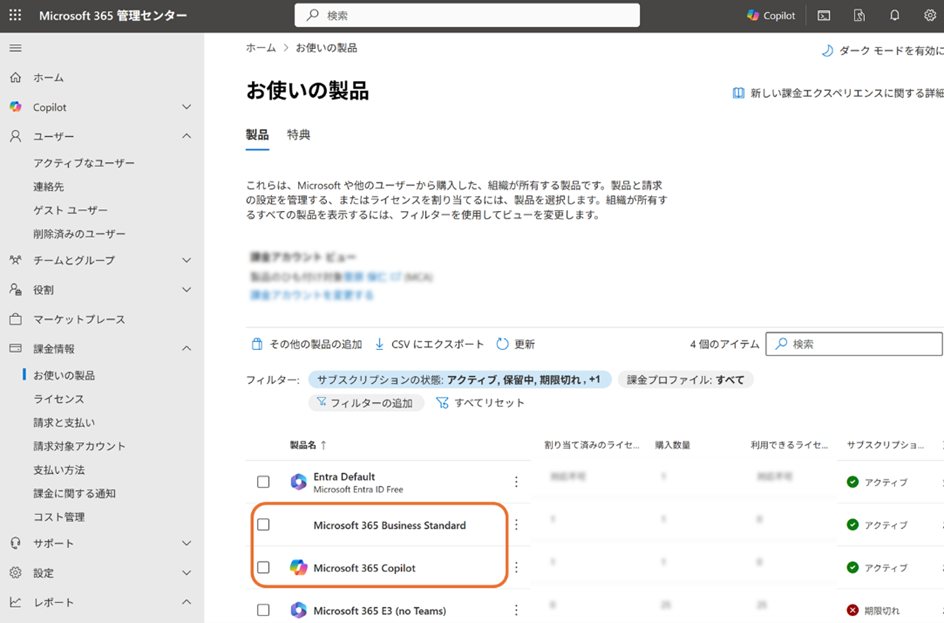The image size is (944, 623).
Task: Collapse the ユーザー section chevron
Action: pyautogui.click(x=187, y=136)
